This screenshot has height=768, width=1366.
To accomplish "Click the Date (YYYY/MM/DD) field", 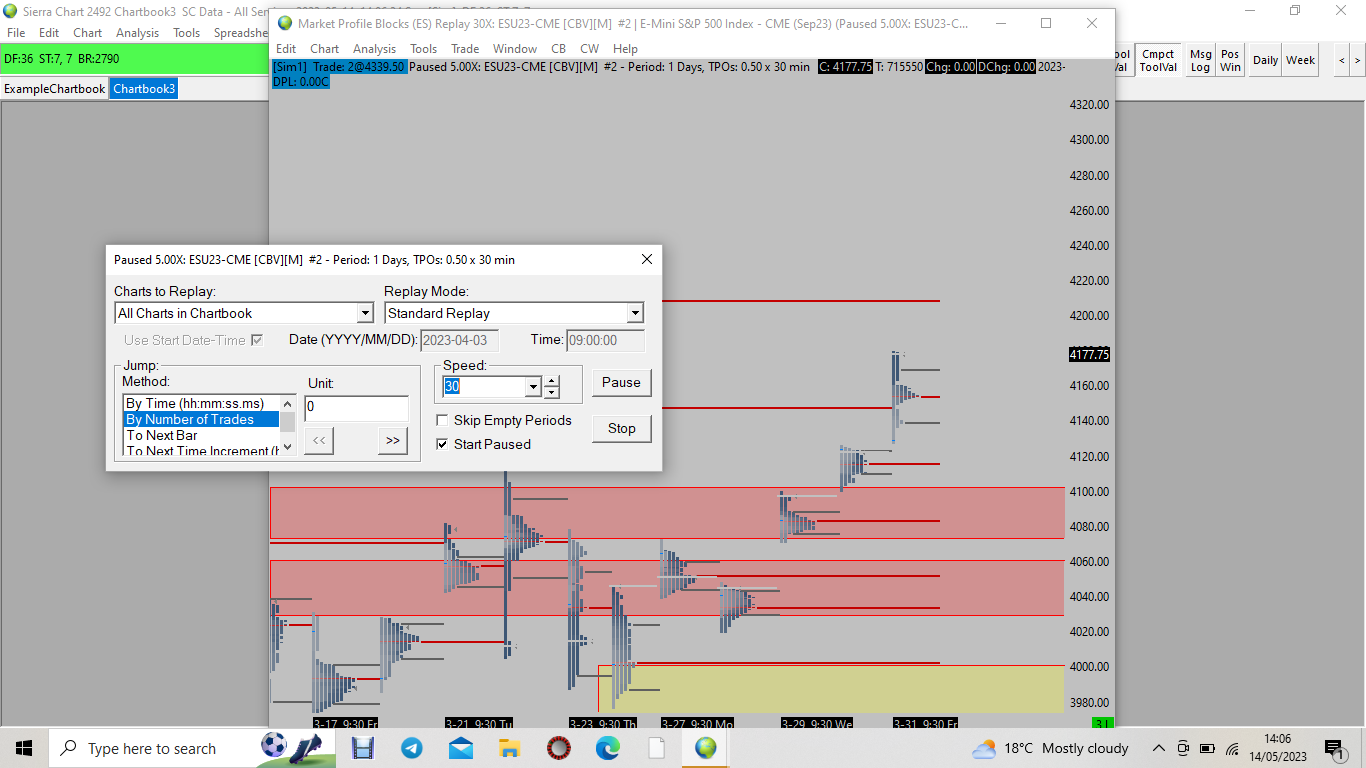I will (459, 340).
